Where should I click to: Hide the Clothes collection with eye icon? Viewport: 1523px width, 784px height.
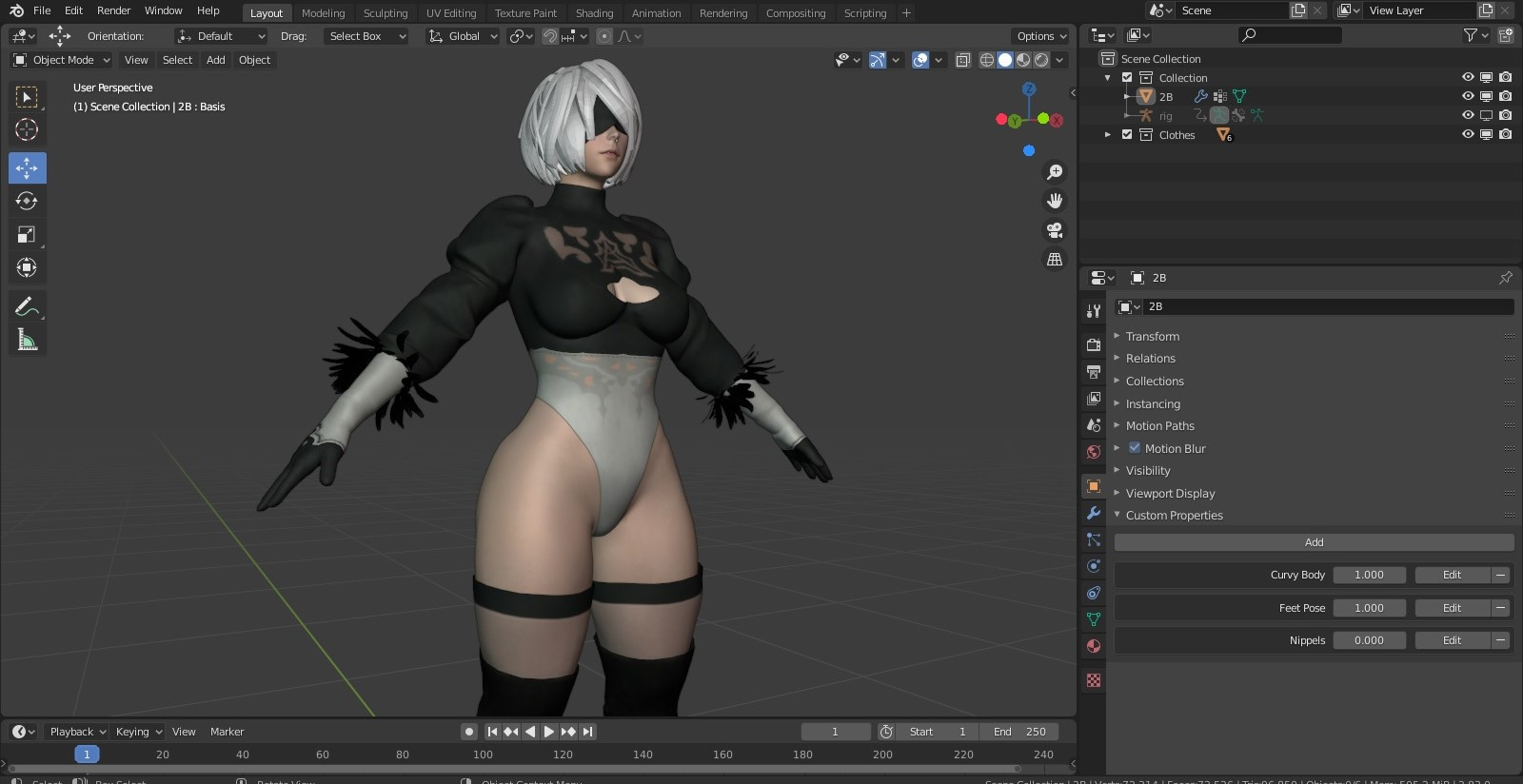click(x=1468, y=134)
